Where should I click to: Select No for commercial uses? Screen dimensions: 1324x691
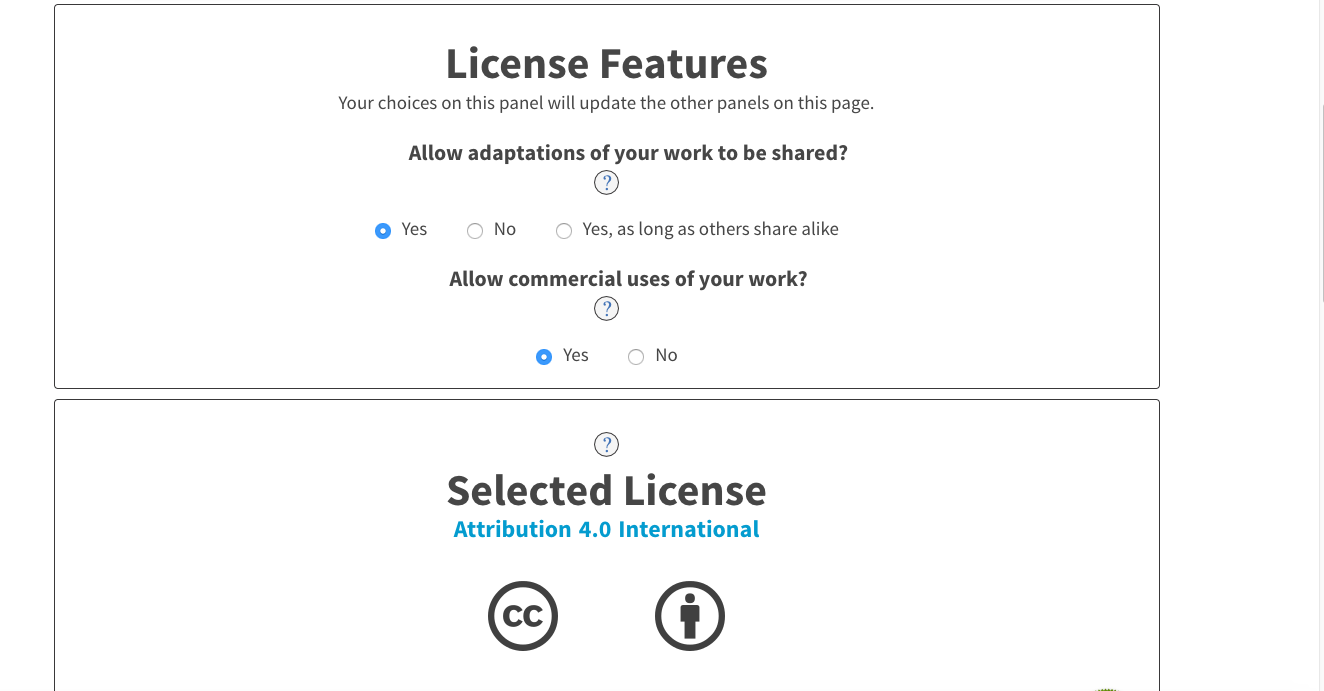pyautogui.click(x=636, y=357)
